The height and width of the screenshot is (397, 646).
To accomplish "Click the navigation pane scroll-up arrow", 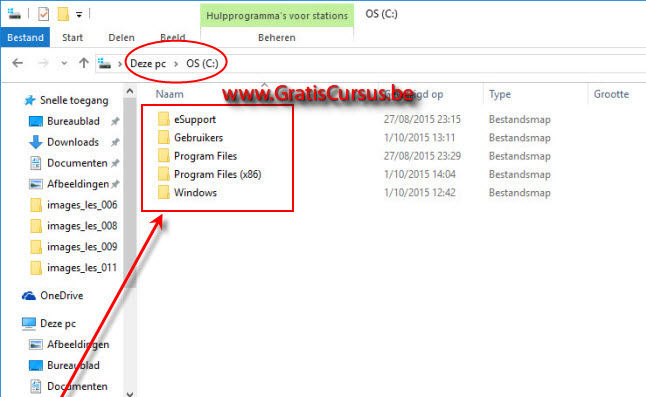I will (130, 91).
